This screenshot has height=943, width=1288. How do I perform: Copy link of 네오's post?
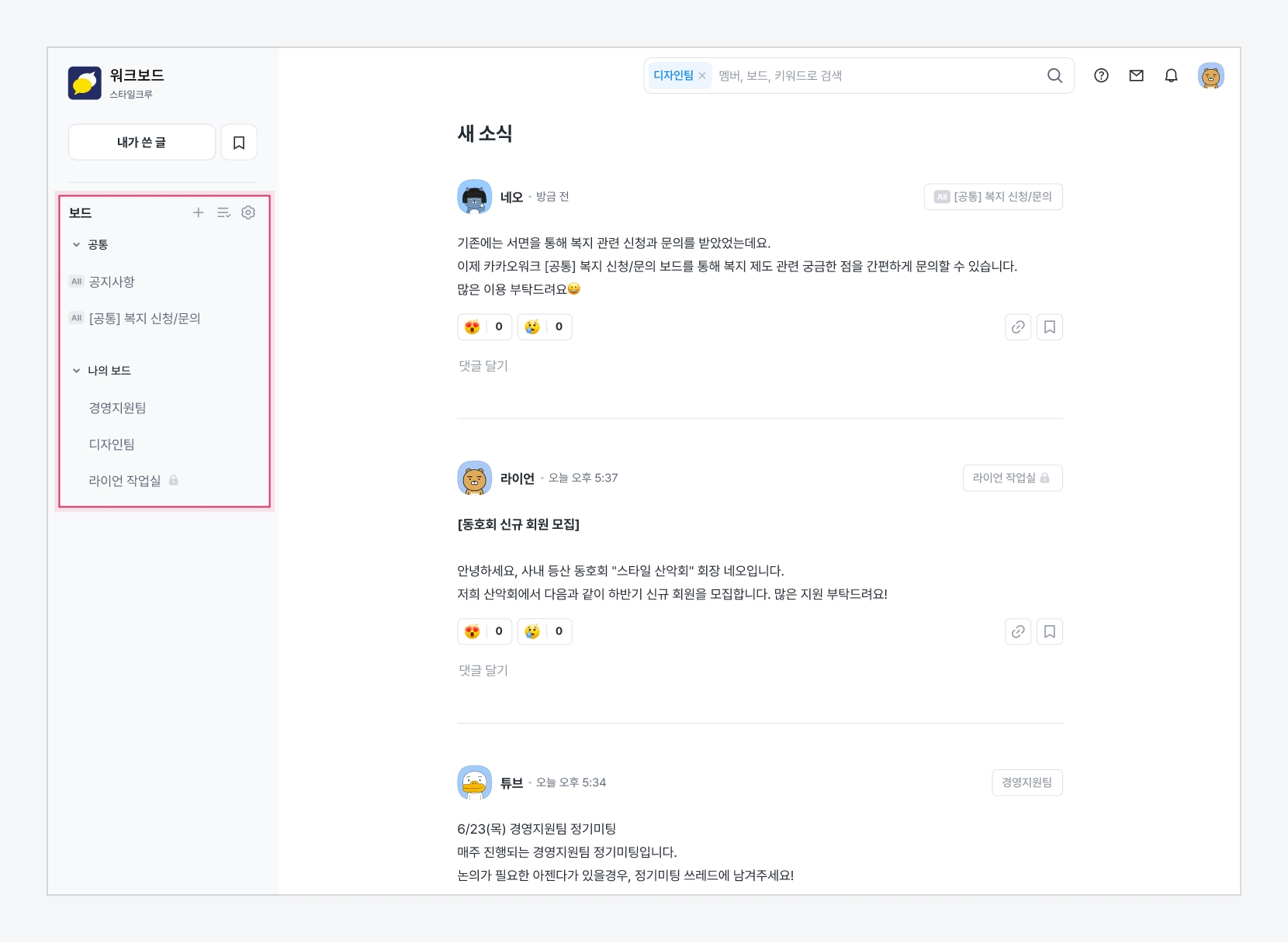click(1018, 327)
